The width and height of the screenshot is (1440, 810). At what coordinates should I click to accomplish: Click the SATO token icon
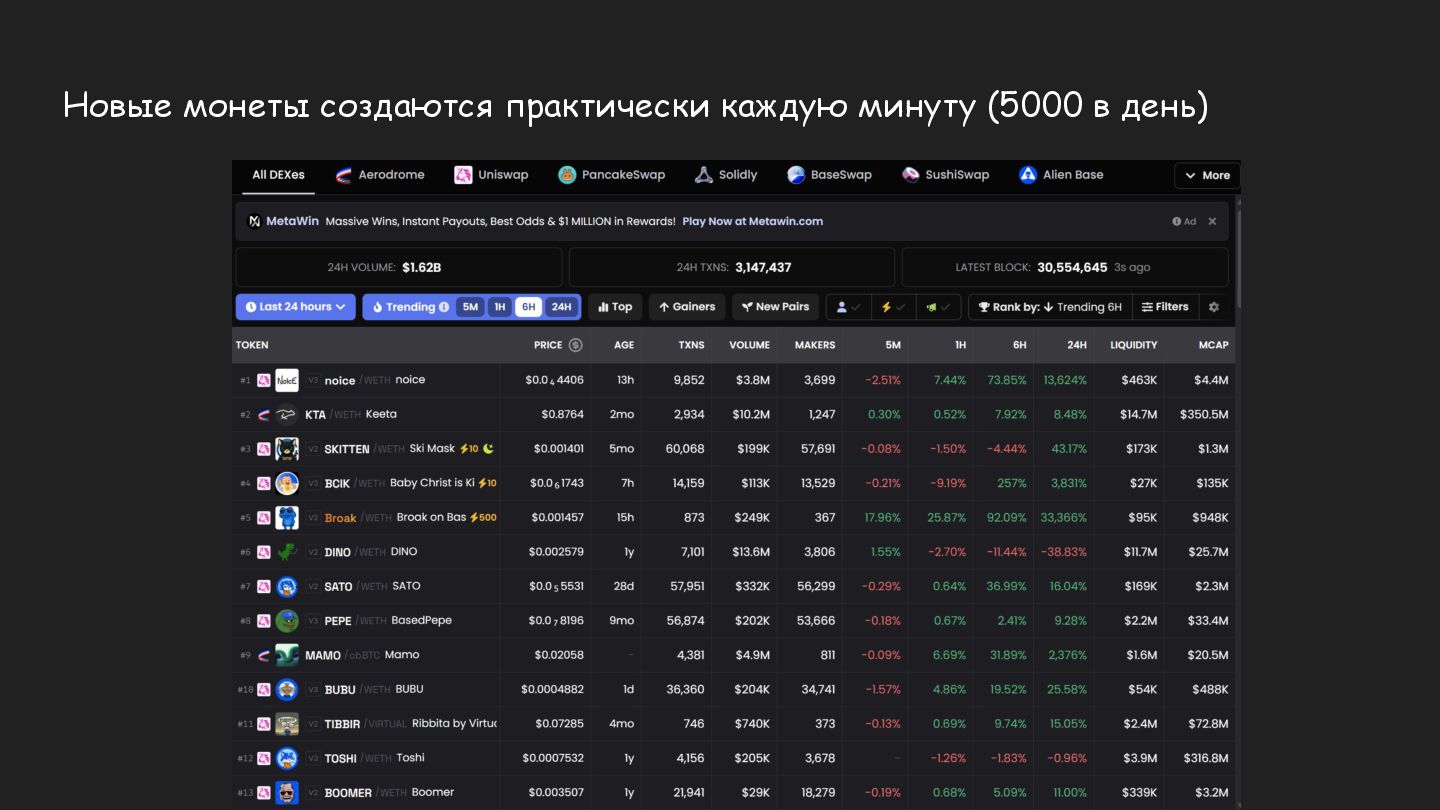coord(287,587)
